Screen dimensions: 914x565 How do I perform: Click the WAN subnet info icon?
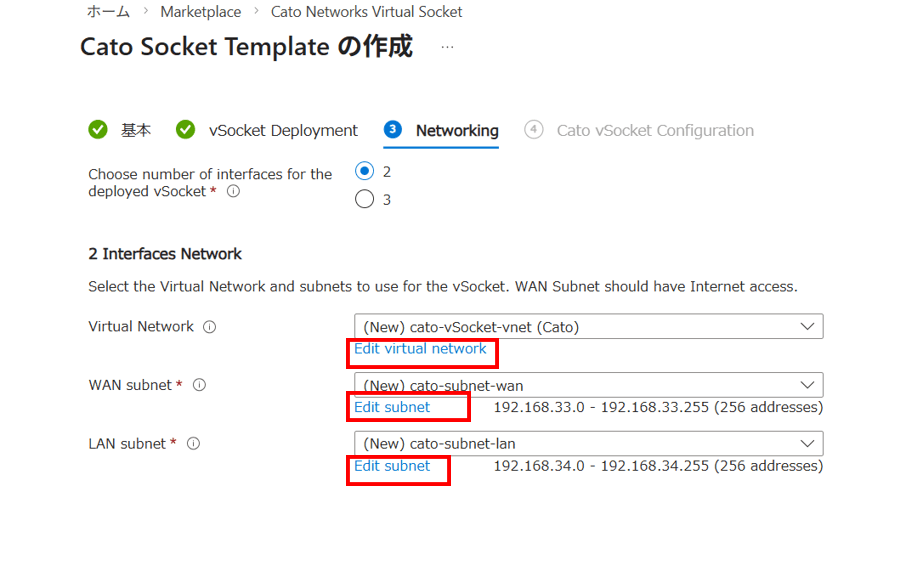(199, 385)
